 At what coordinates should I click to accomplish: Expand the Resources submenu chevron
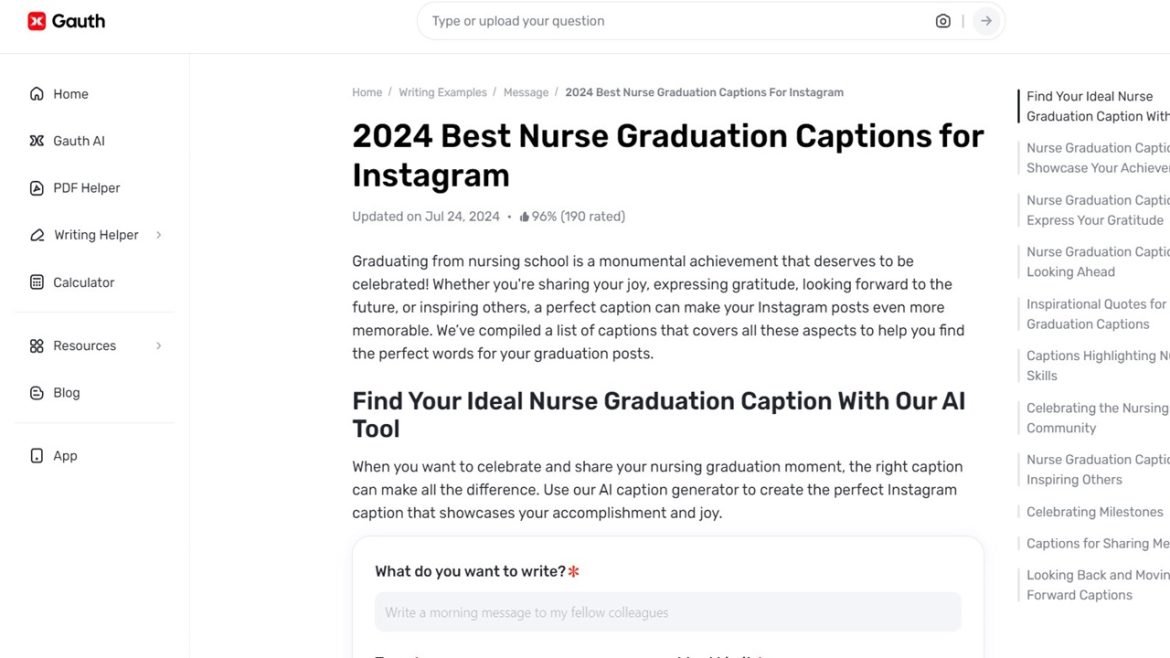click(x=159, y=346)
